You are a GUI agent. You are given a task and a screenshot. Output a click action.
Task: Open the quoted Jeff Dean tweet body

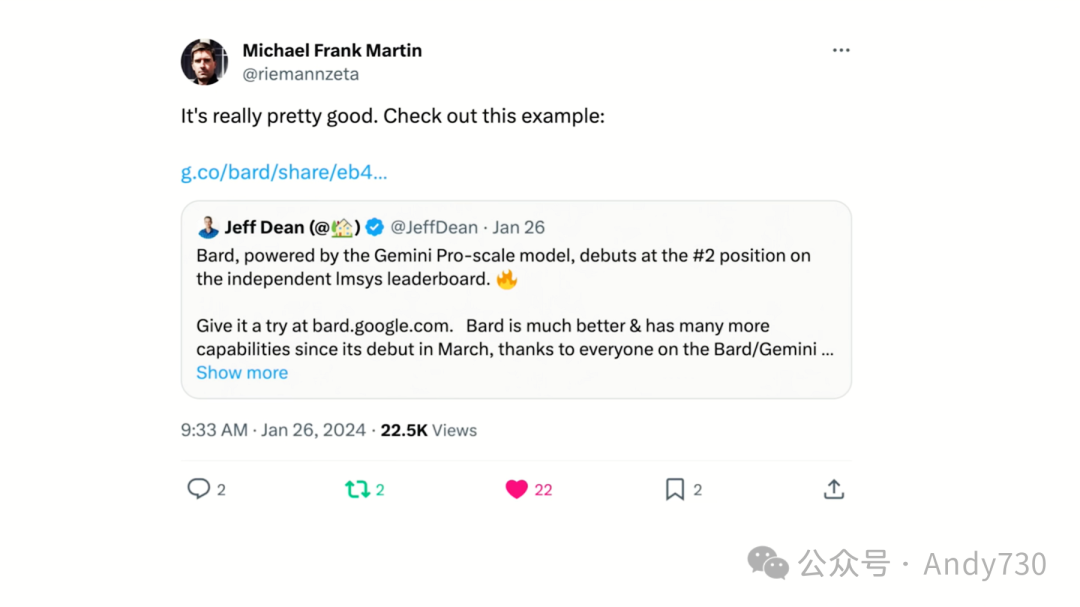coord(515,302)
